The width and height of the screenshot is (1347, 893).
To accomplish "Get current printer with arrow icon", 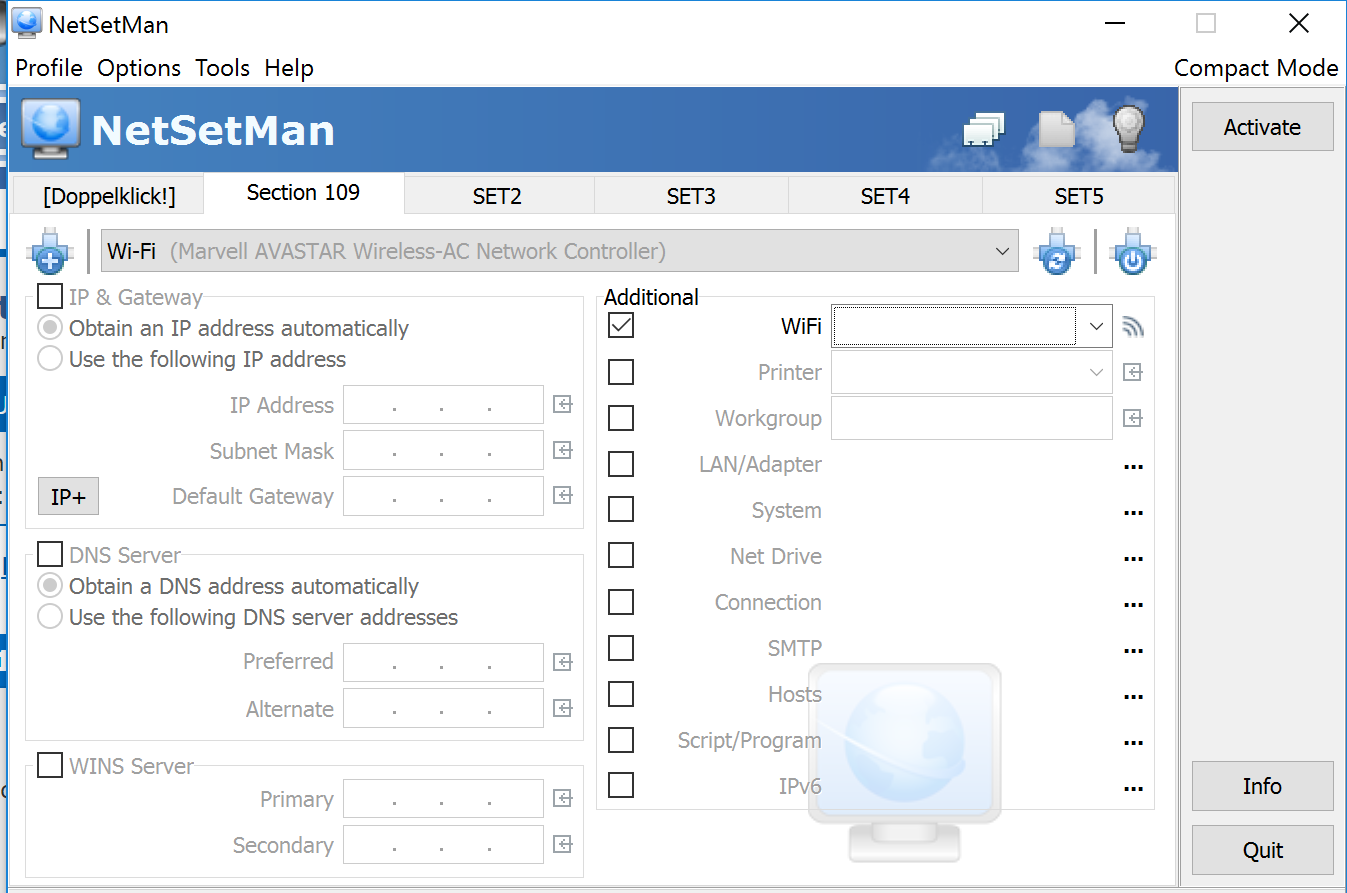I will point(1132,372).
